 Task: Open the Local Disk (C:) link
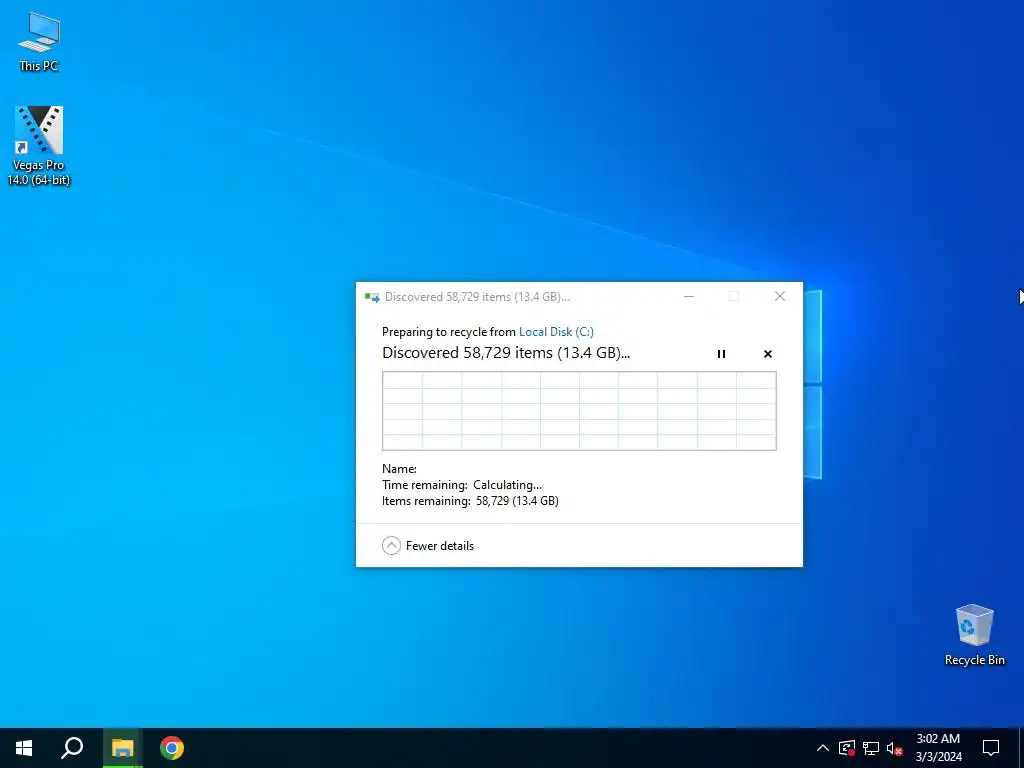(x=556, y=332)
